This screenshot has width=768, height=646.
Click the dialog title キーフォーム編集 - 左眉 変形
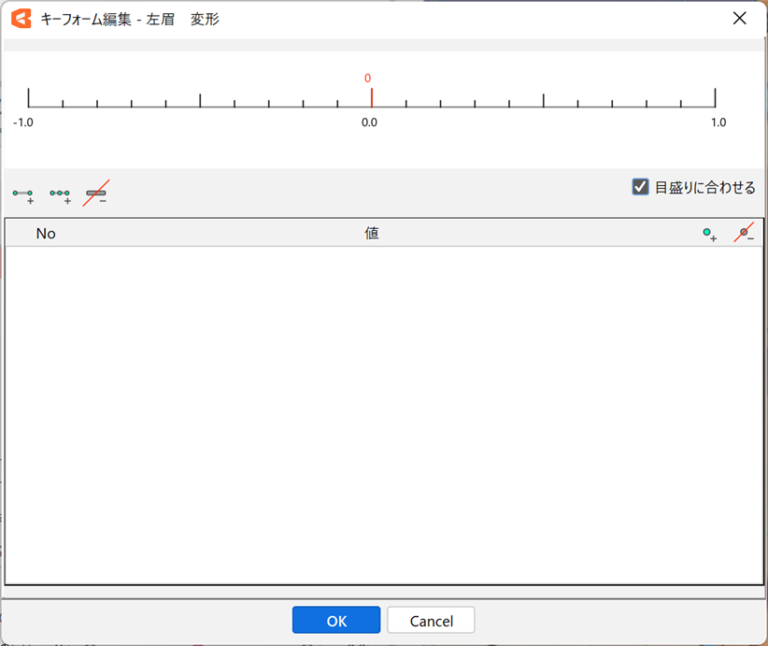click(x=130, y=19)
